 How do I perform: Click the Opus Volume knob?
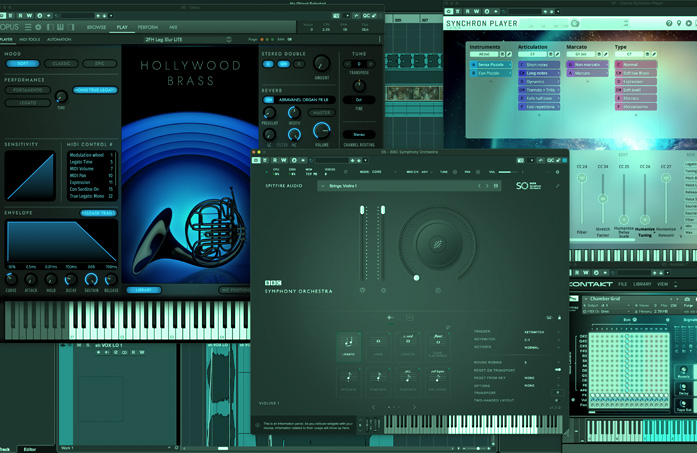click(321, 130)
